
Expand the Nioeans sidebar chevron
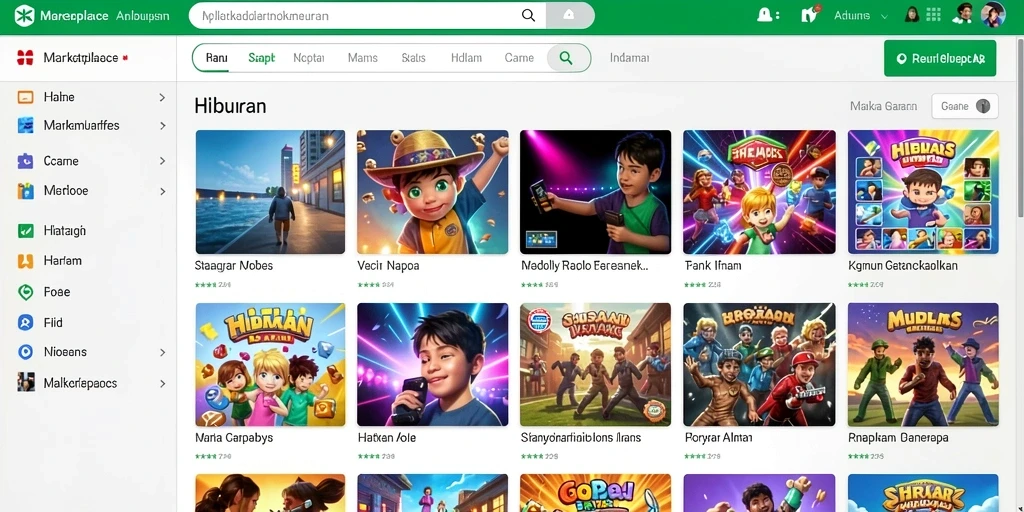[162, 352]
